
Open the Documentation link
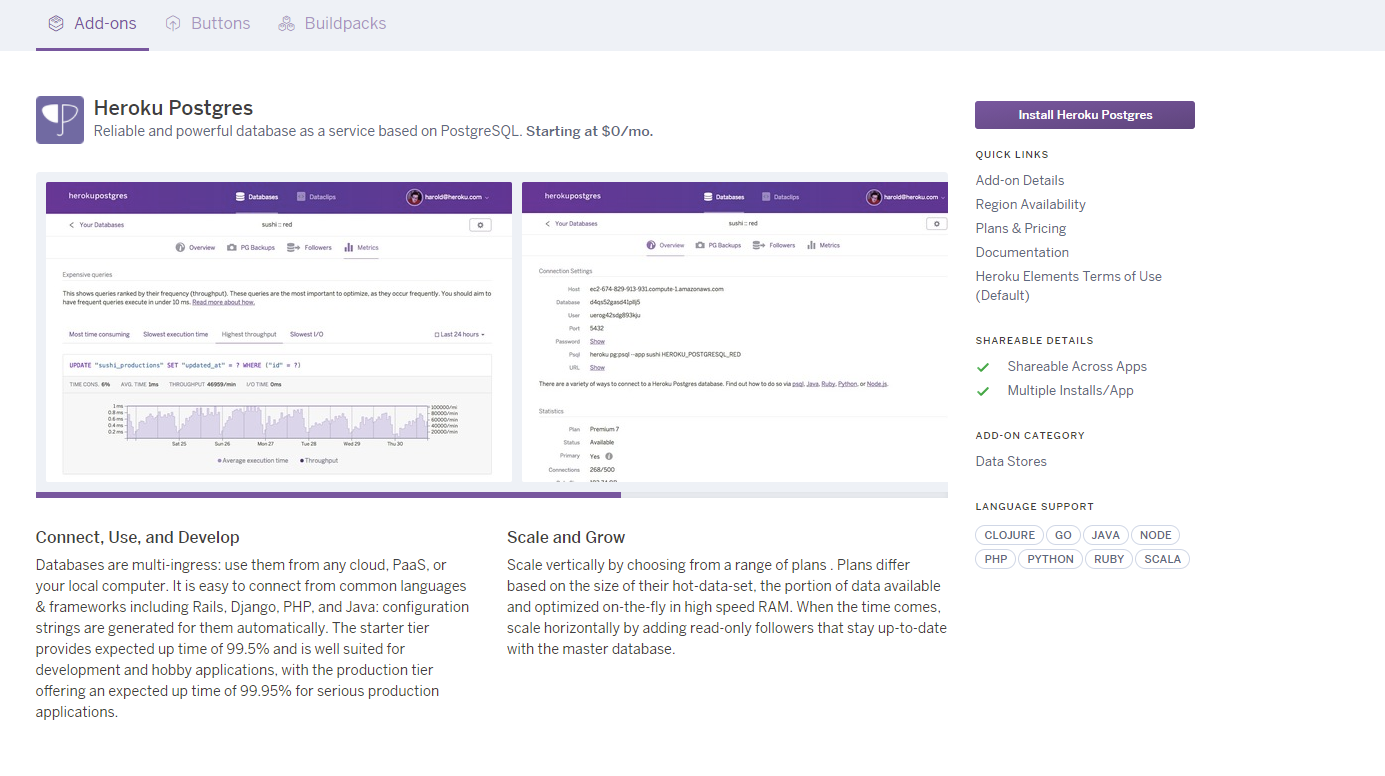point(1021,252)
